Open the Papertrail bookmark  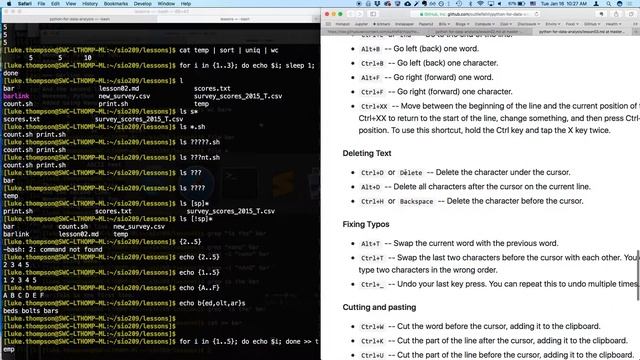[426, 24]
